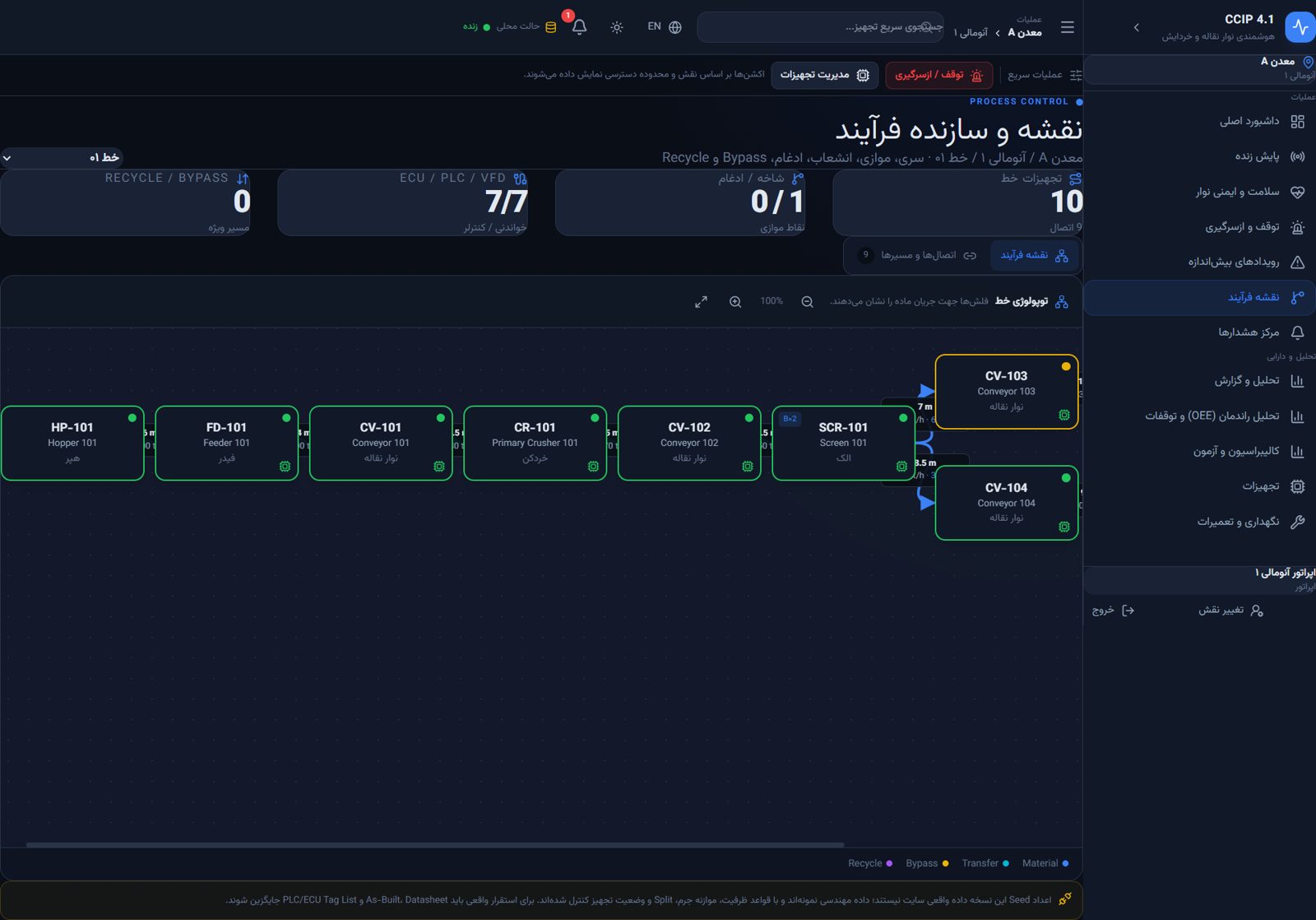This screenshot has height=920, width=1316.
Task: Select the HP-101 Hopper node
Action: pyautogui.click(x=72, y=443)
